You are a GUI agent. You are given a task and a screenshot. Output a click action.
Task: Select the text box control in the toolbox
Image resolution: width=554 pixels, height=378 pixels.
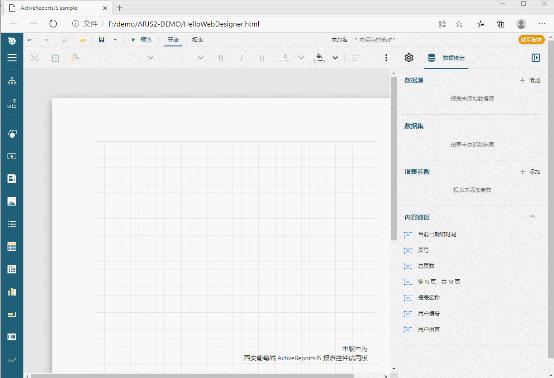click(x=12, y=156)
